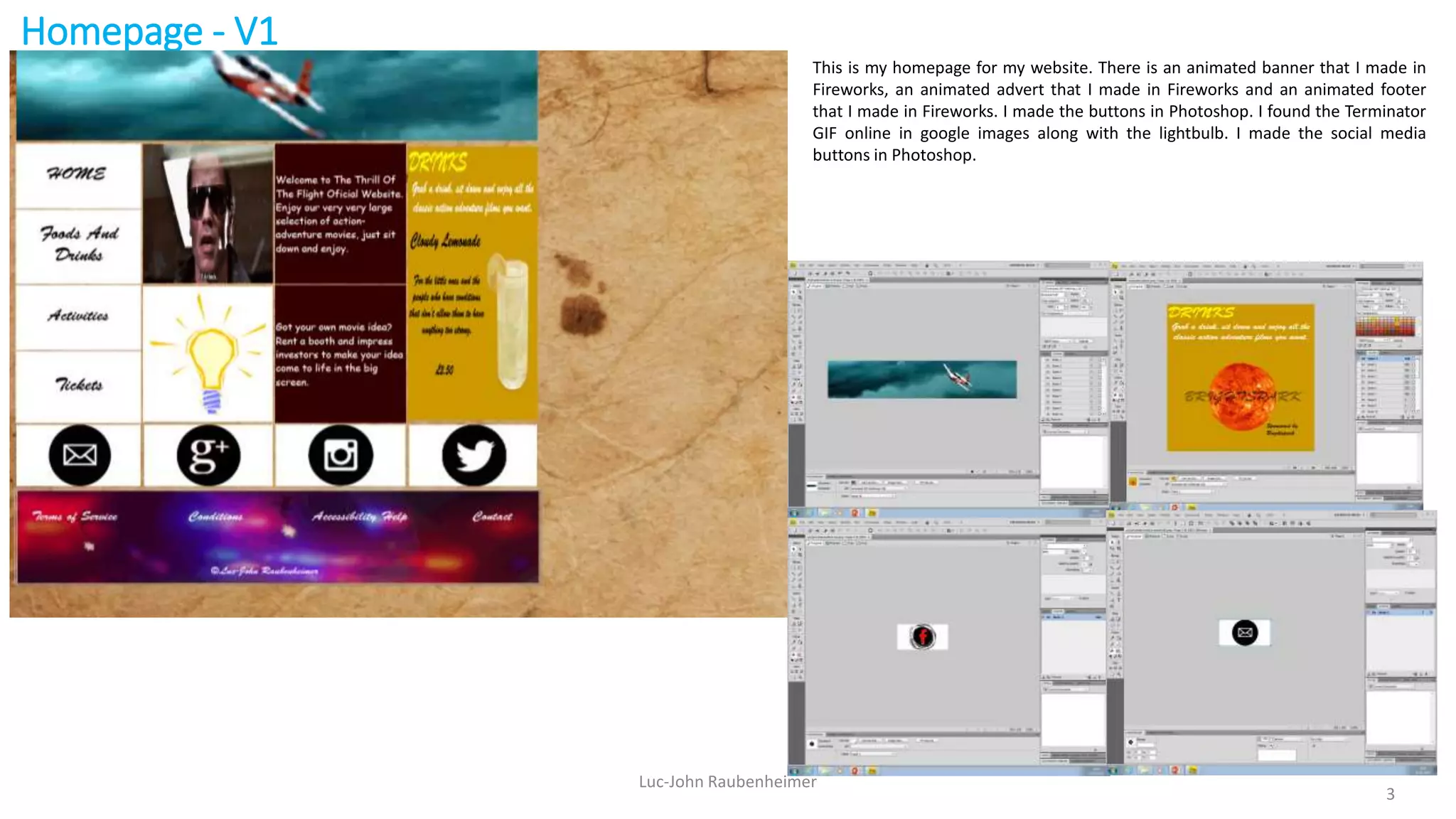Click the Terminator GIF image

tap(208, 213)
